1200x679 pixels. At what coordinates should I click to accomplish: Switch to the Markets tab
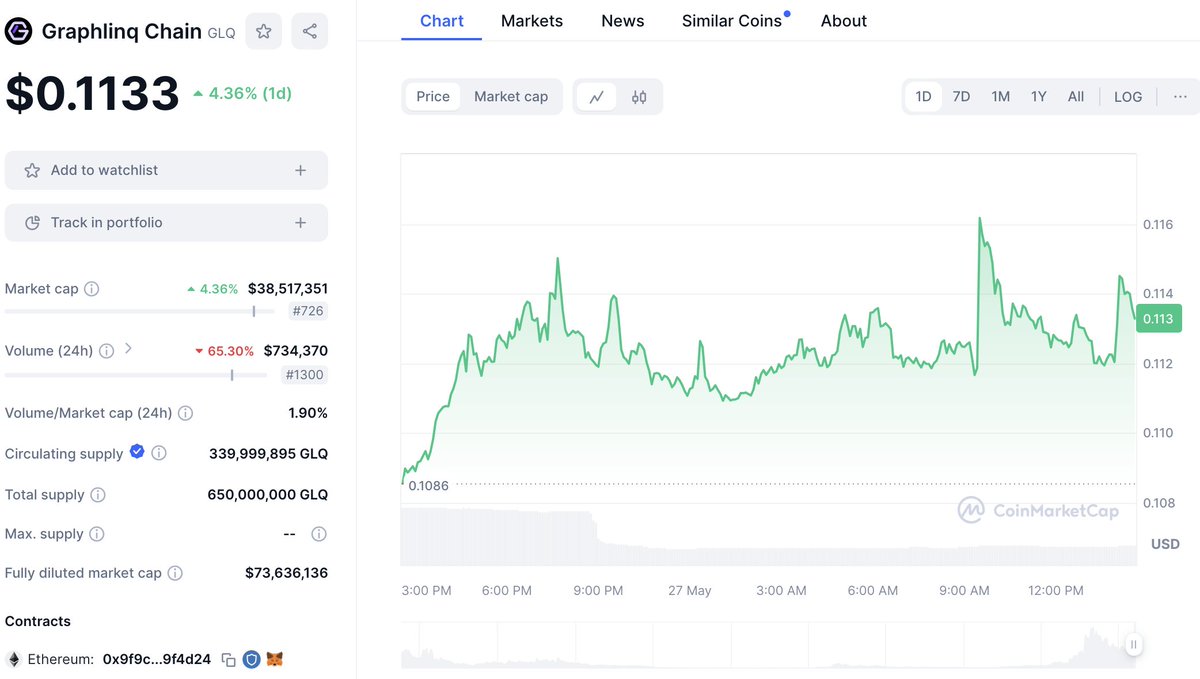[531, 20]
